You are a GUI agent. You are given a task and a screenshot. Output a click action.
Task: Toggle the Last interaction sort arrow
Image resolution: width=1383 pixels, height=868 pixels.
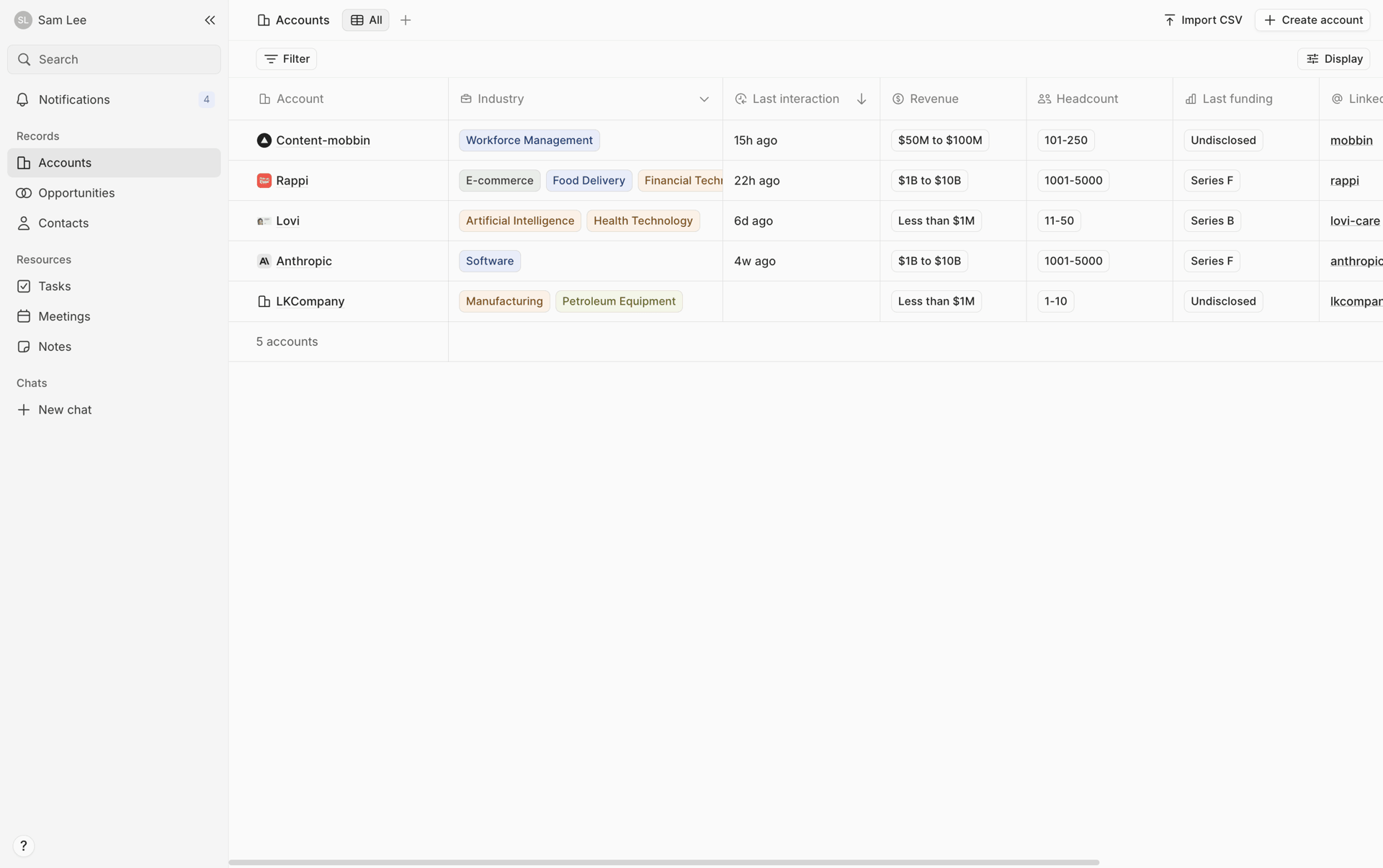(861, 99)
